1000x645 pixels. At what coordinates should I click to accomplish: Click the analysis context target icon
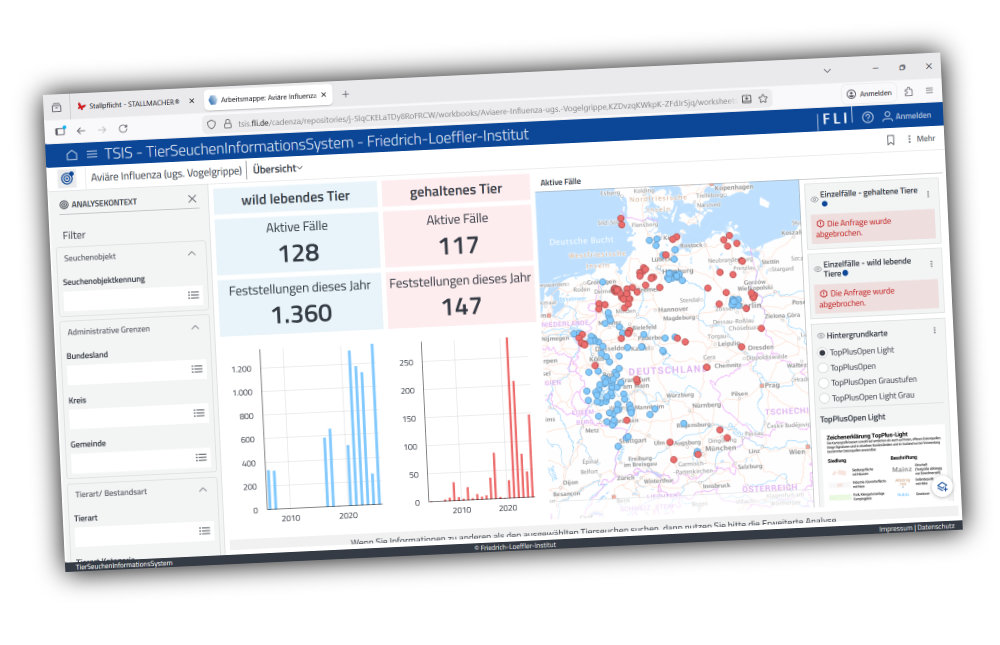pyautogui.click(x=67, y=178)
